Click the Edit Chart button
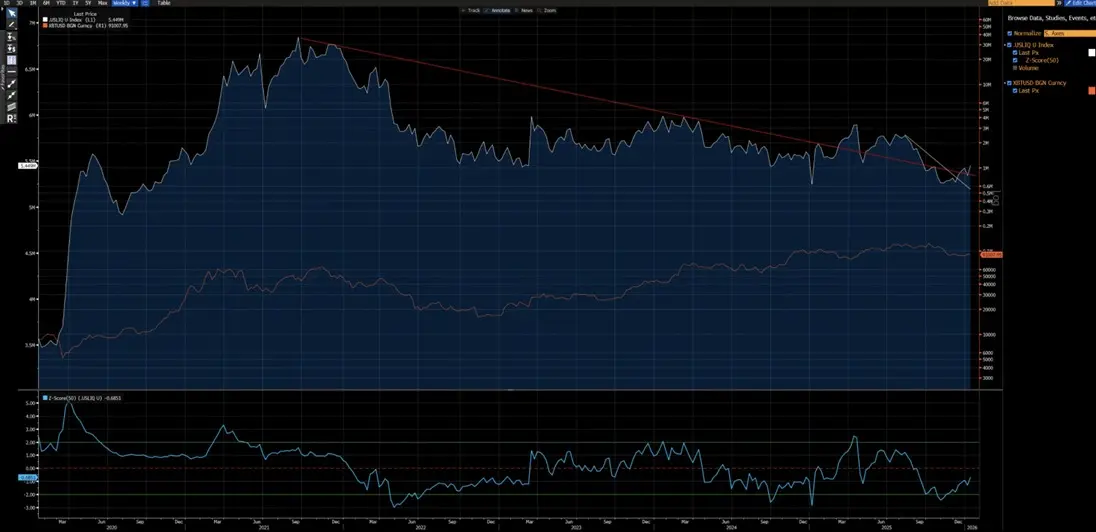 pos(1082,3)
